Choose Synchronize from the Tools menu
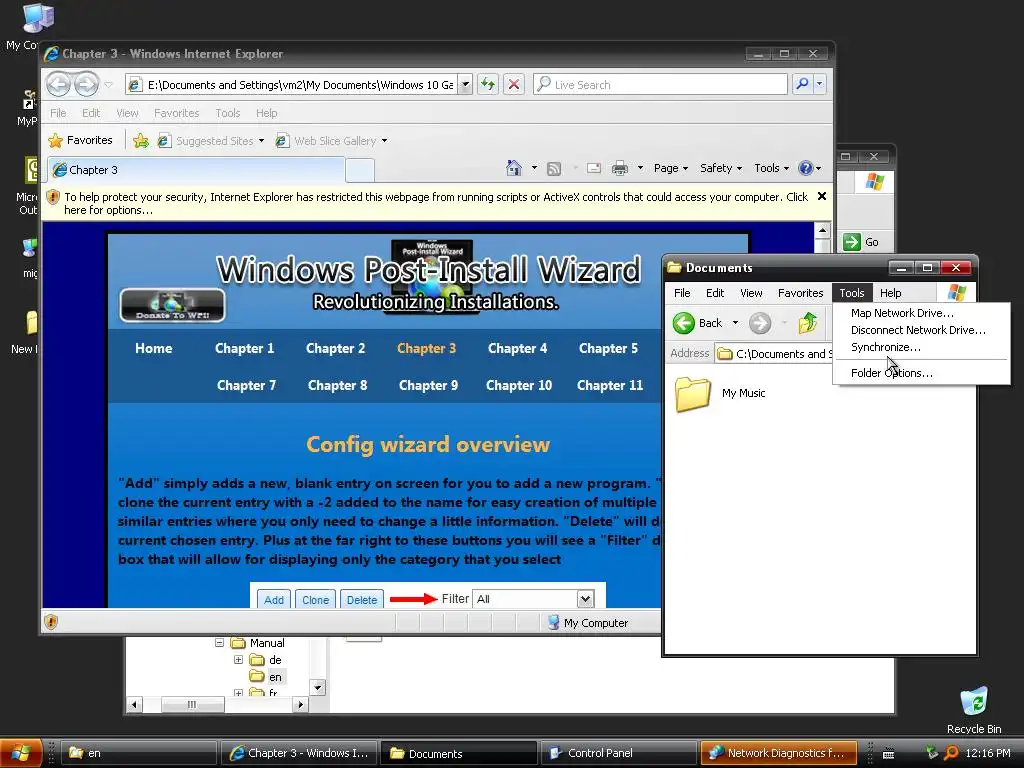Viewport: 1024px width, 768px height. pos(886,347)
